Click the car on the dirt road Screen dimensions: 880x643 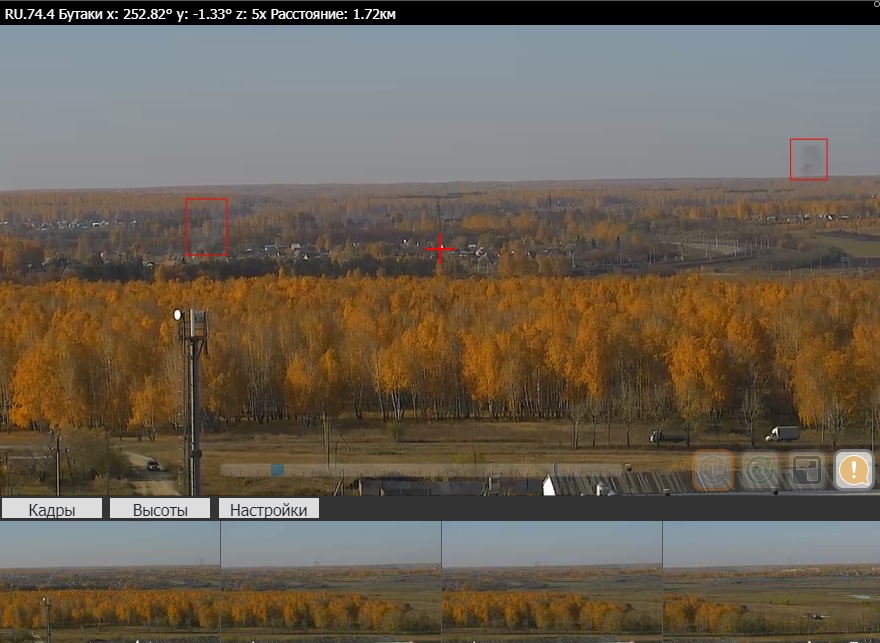[152, 465]
